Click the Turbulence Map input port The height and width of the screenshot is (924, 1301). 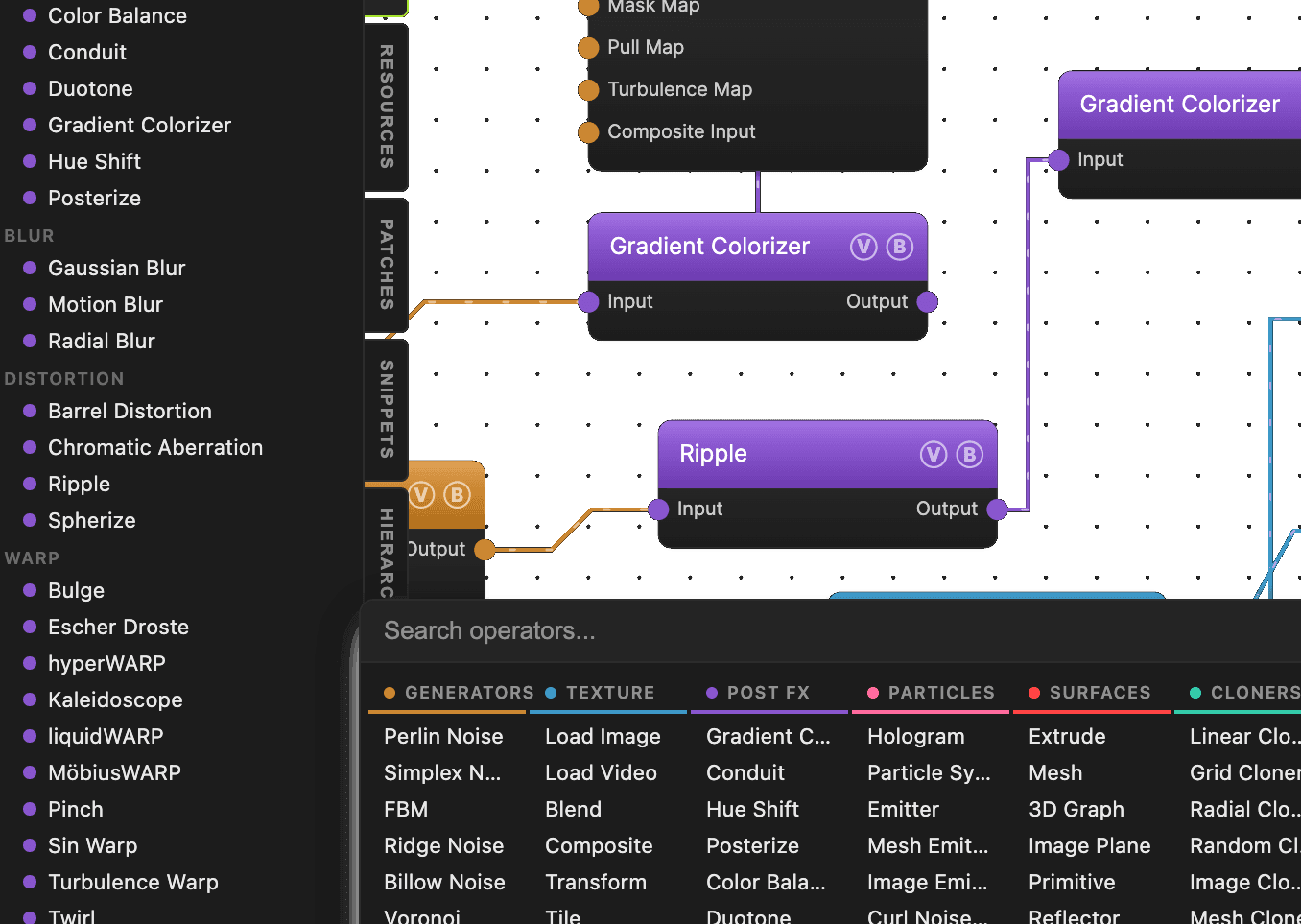click(588, 90)
